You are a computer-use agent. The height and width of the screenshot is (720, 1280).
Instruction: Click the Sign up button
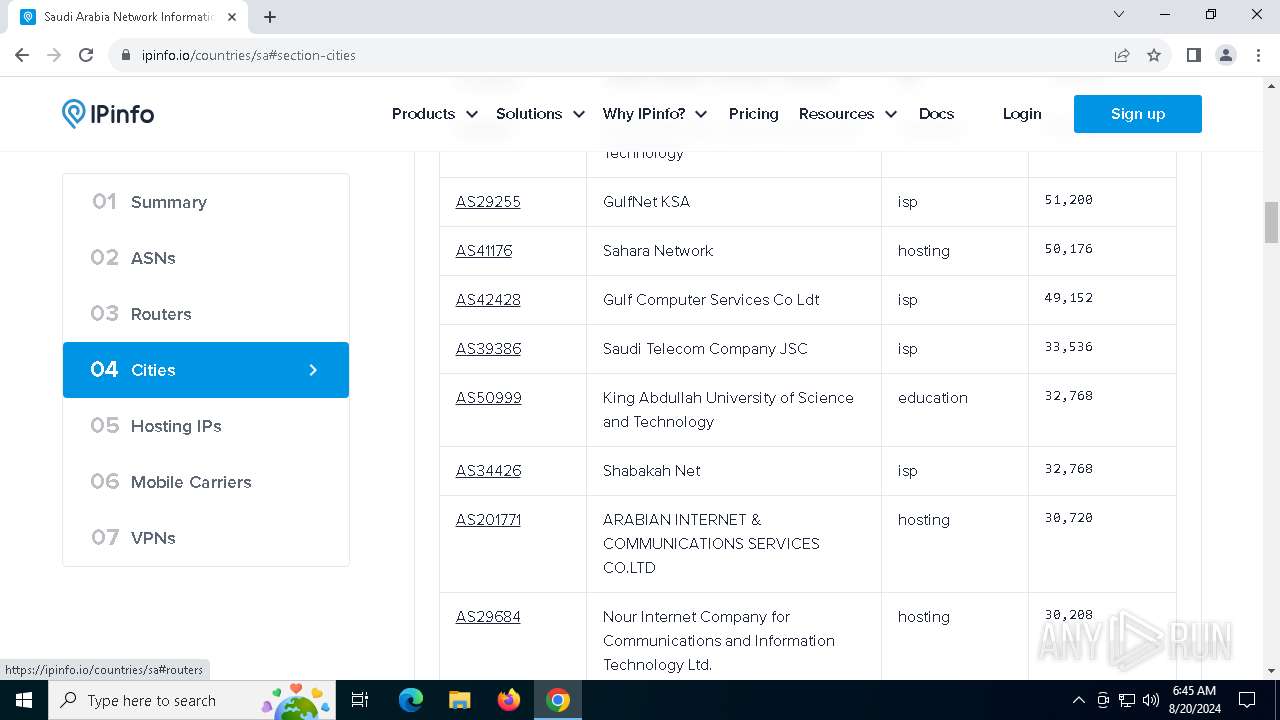1138,114
